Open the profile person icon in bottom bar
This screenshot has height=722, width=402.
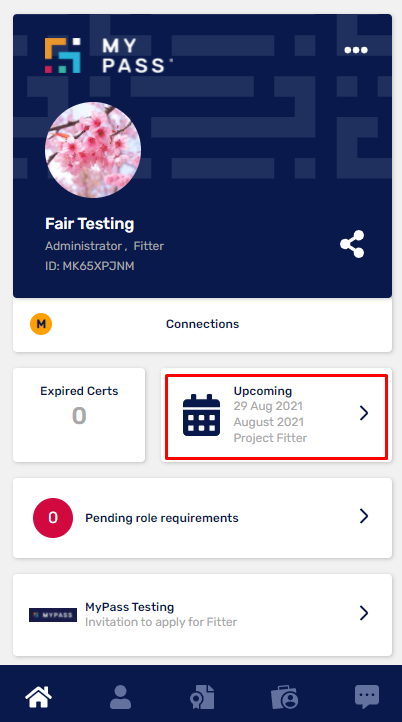120,697
